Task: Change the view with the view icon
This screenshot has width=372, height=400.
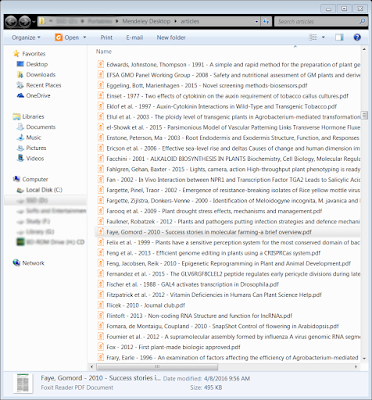Action: click(x=313, y=38)
